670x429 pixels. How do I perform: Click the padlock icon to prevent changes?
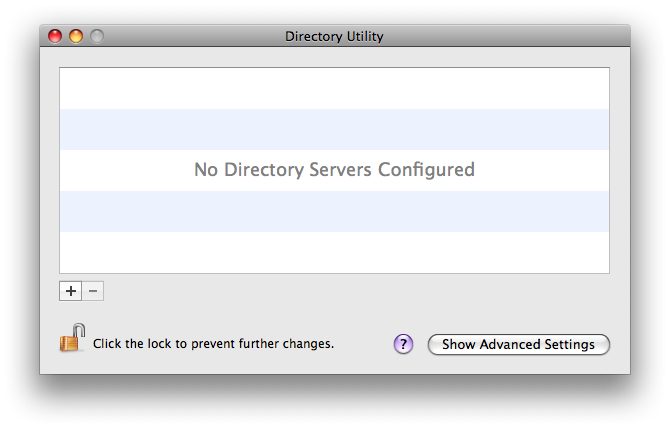coord(72,339)
